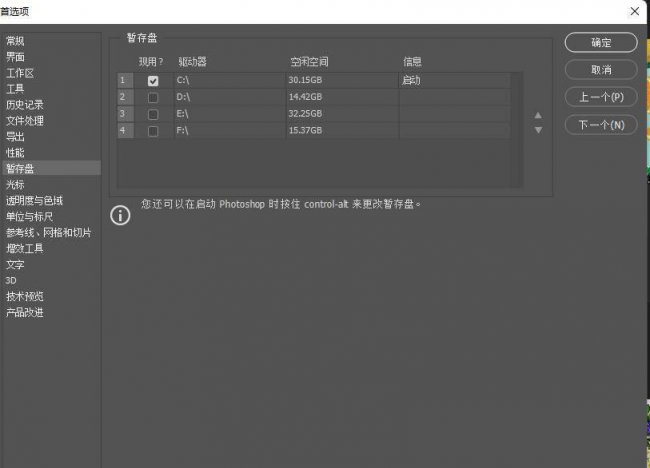Click the 空闲空间 column header

coord(309,62)
